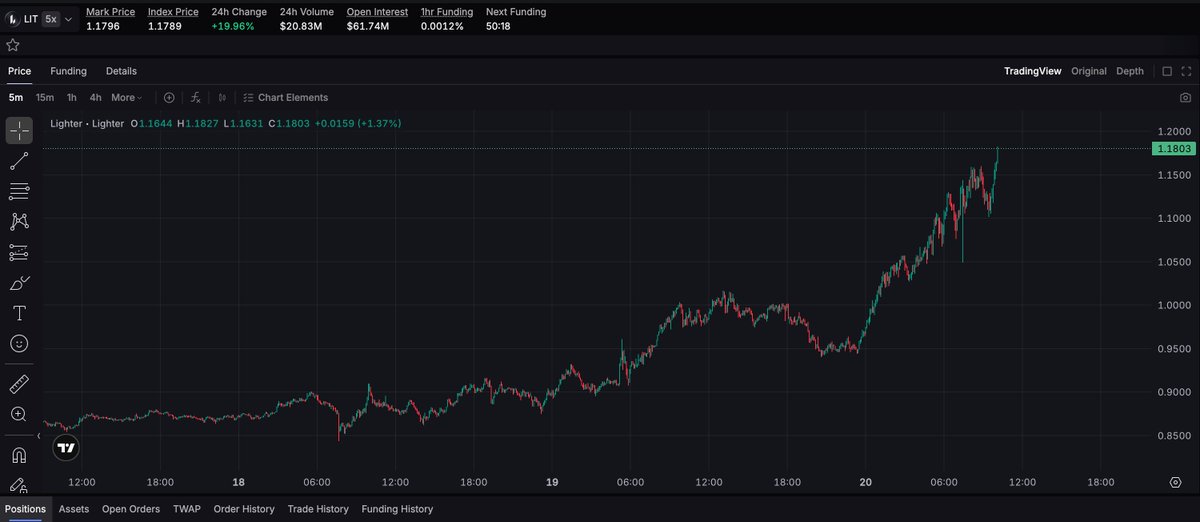This screenshot has width=1200, height=522.
Task: Select the 5m timeframe
Action: 16,98
